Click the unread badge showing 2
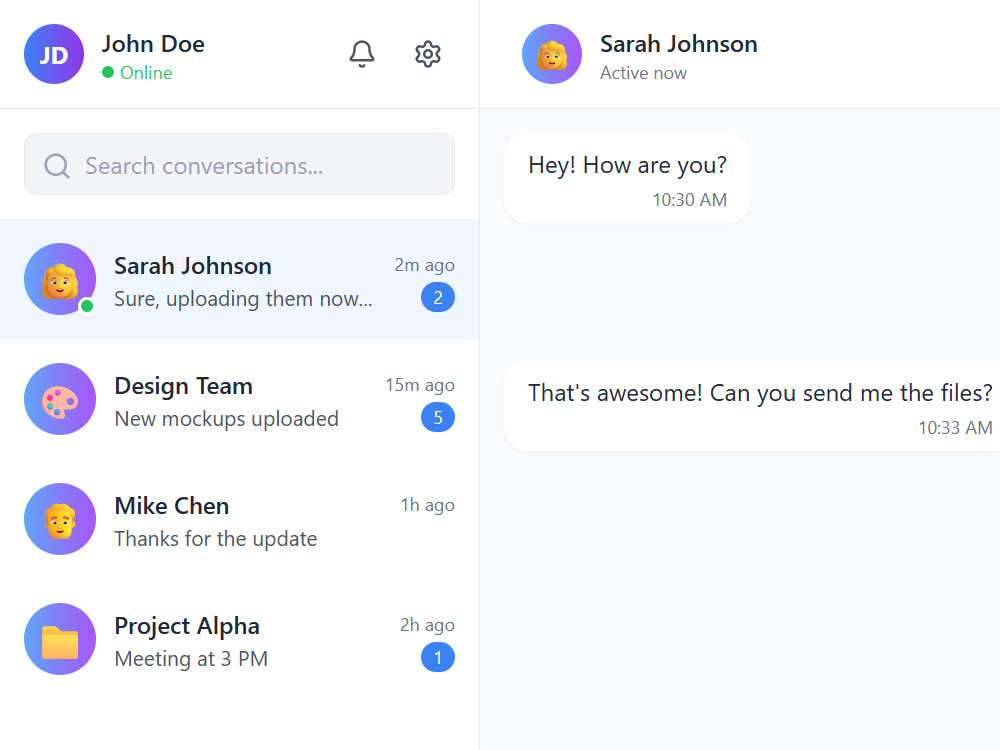This screenshot has height=750, width=1000. click(x=438, y=298)
